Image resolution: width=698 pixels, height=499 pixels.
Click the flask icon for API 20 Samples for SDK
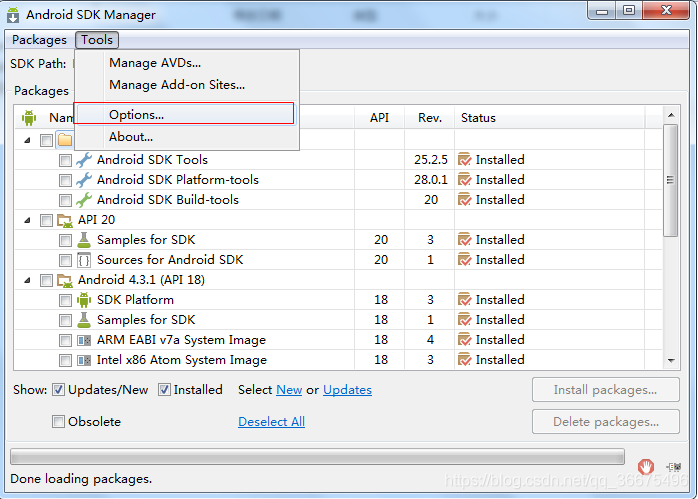[84, 240]
